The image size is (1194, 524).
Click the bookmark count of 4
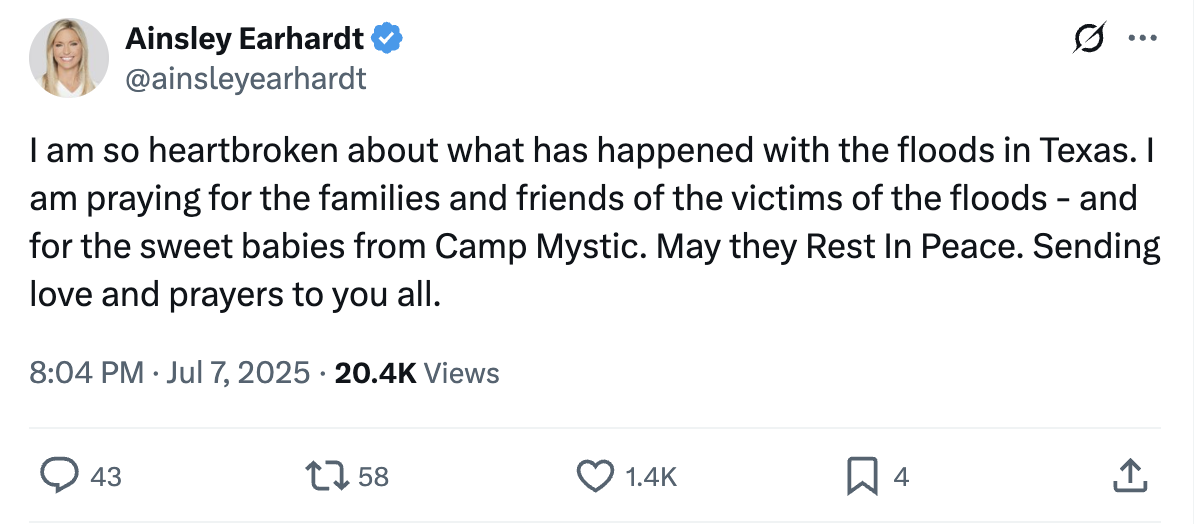tap(900, 478)
